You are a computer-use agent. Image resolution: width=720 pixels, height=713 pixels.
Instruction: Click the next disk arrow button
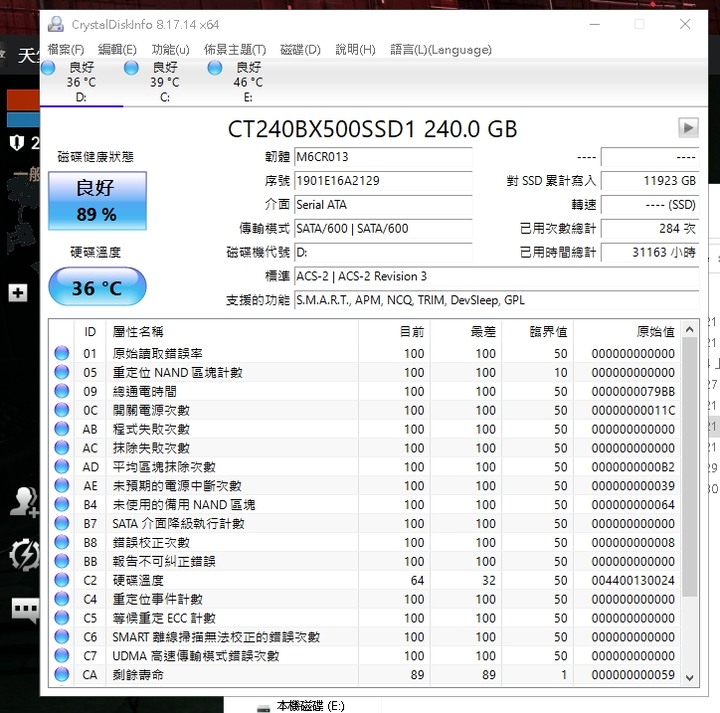click(x=688, y=128)
